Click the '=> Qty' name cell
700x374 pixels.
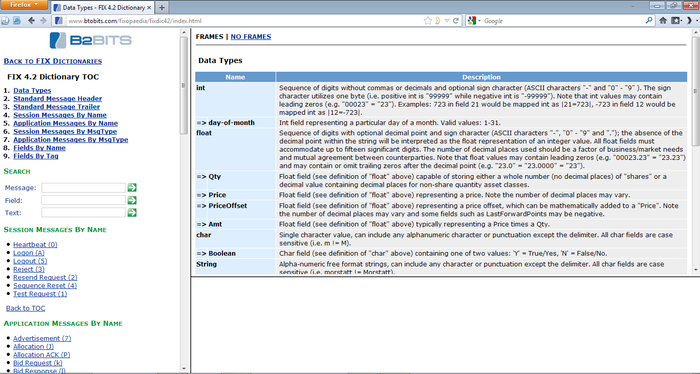[x=235, y=180]
